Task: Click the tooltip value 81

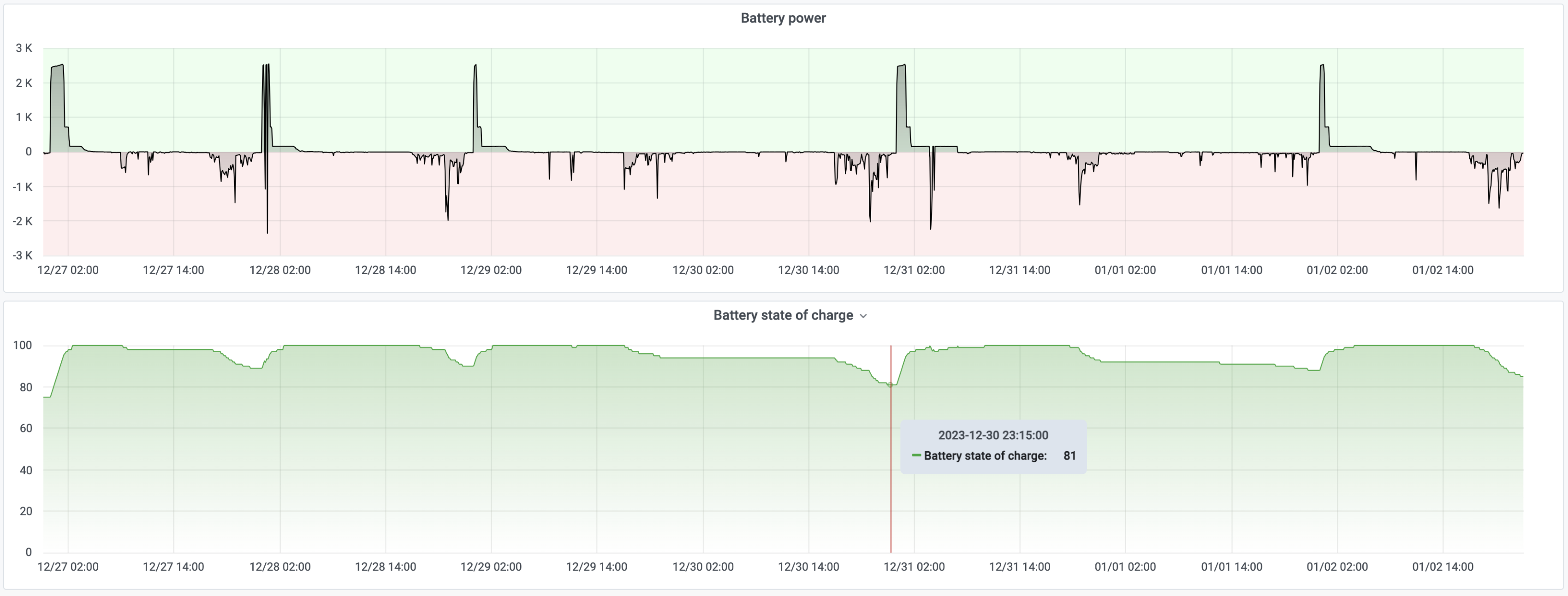Action: coord(1069,455)
